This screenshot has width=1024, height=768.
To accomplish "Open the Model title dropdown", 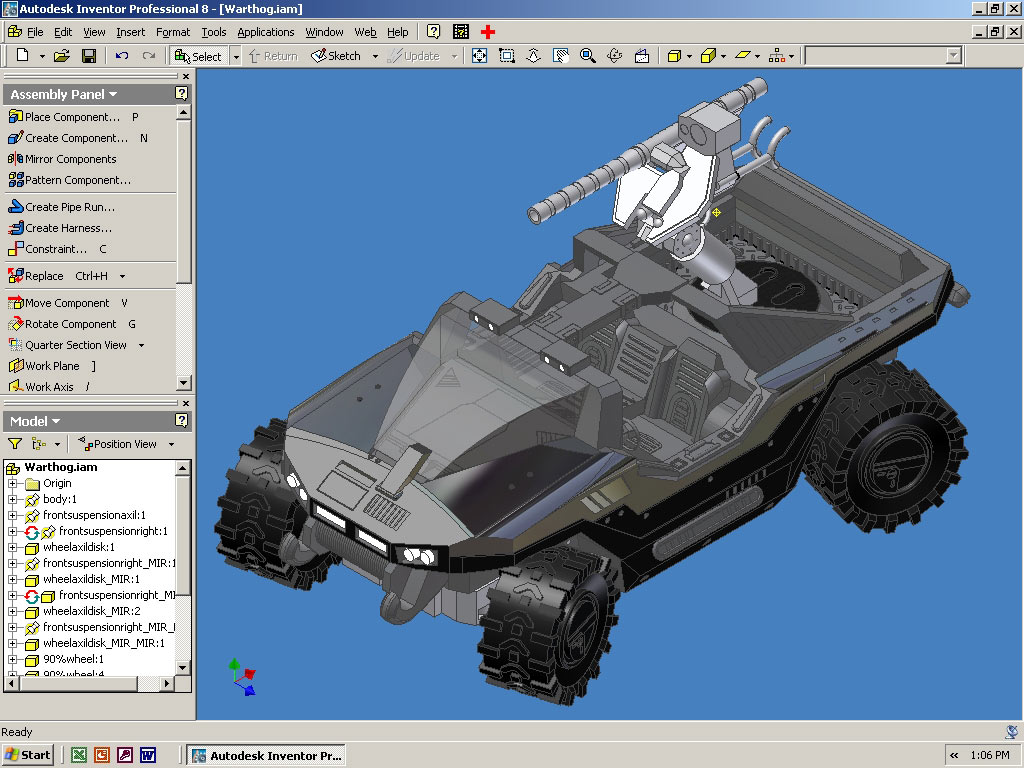I will tap(56, 421).
